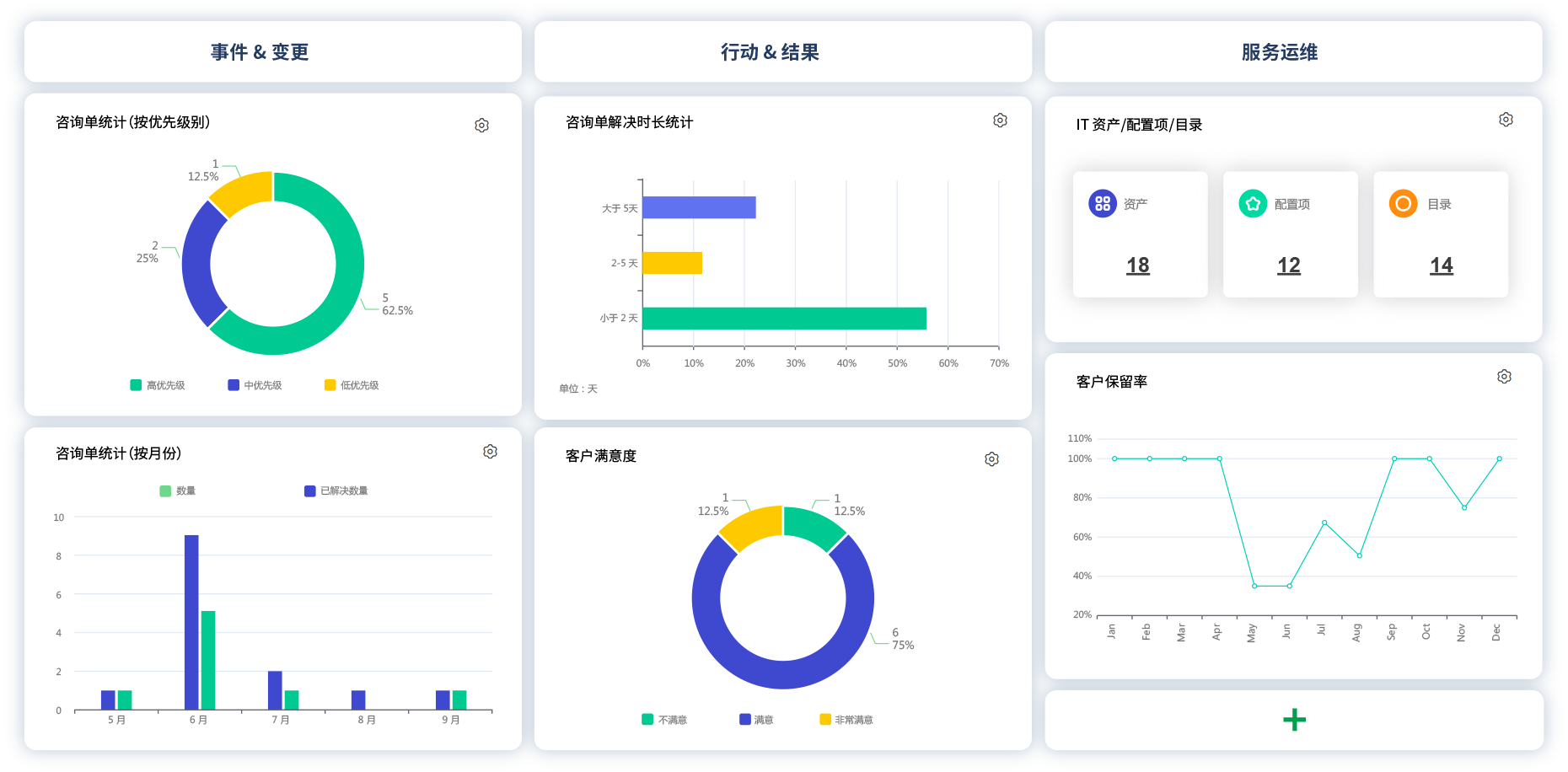Image resolution: width=1568 pixels, height=772 pixels.
Task: Open settings for 咨询单解决时长统计 chart
Action: pyautogui.click(x=1000, y=120)
